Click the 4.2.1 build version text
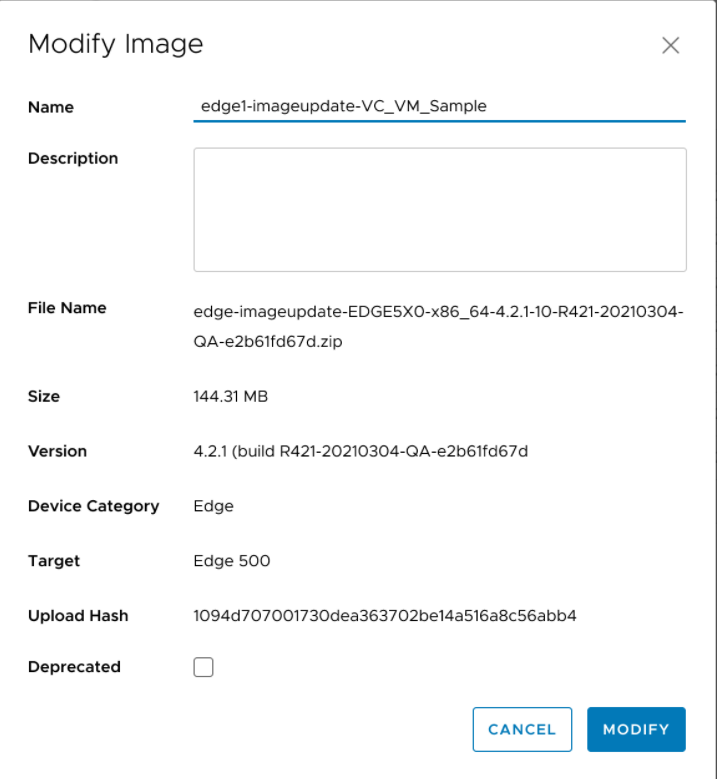Screen dimensions: 717x779 [360, 451]
